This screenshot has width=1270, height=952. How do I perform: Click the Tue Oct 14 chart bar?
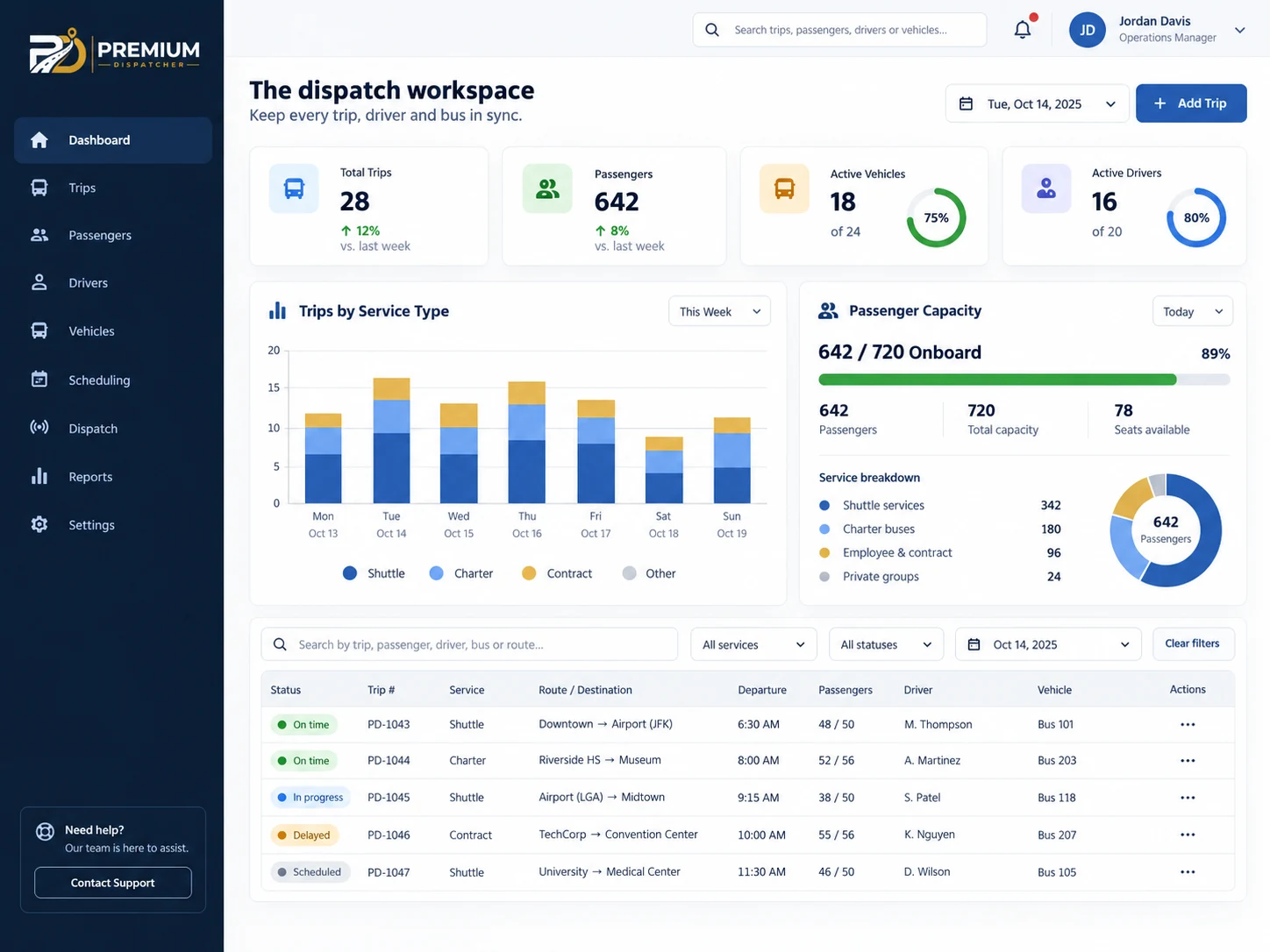pyautogui.click(x=391, y=440)
